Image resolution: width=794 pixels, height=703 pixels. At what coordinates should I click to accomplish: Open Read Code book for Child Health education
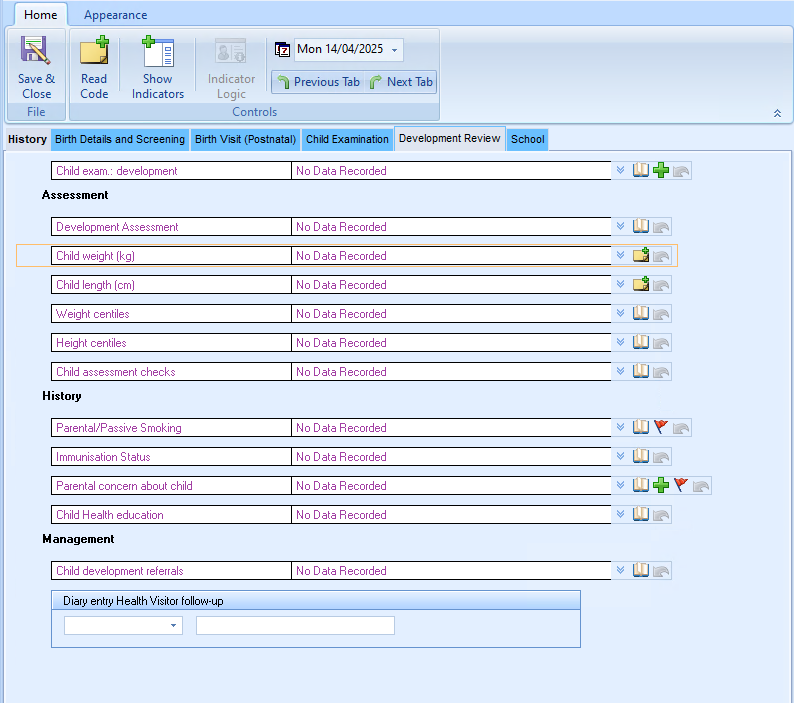tap(641, 514)
